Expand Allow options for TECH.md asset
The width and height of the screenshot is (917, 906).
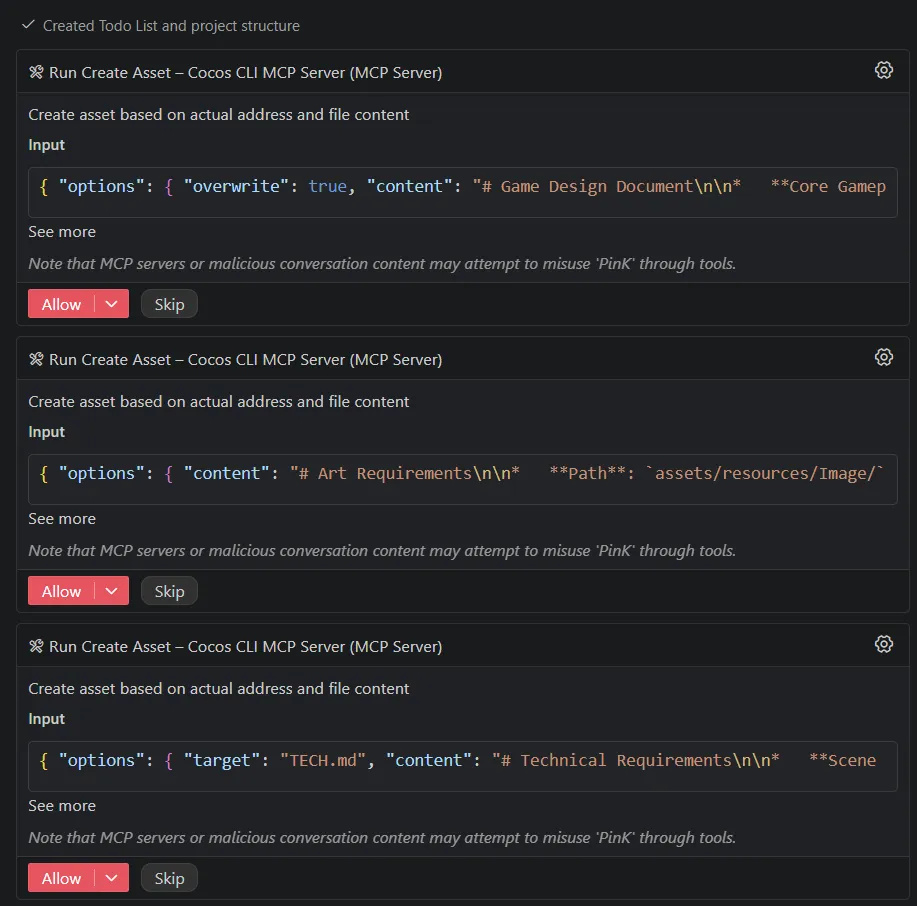(112, 878)
